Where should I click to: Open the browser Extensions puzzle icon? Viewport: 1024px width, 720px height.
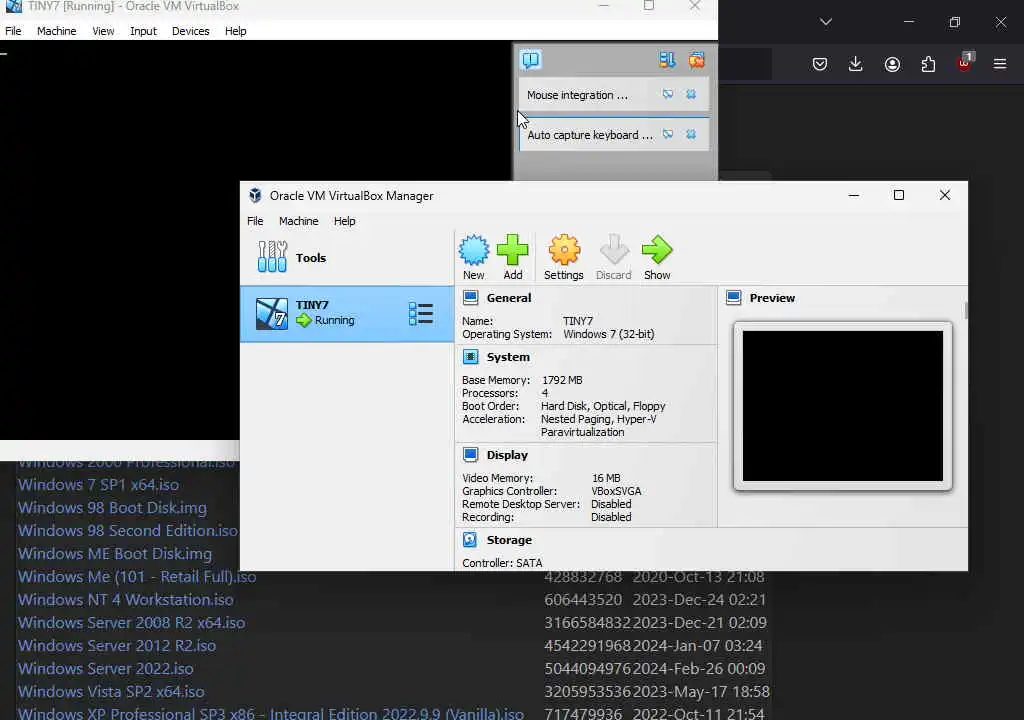click(x=928, y=64)
